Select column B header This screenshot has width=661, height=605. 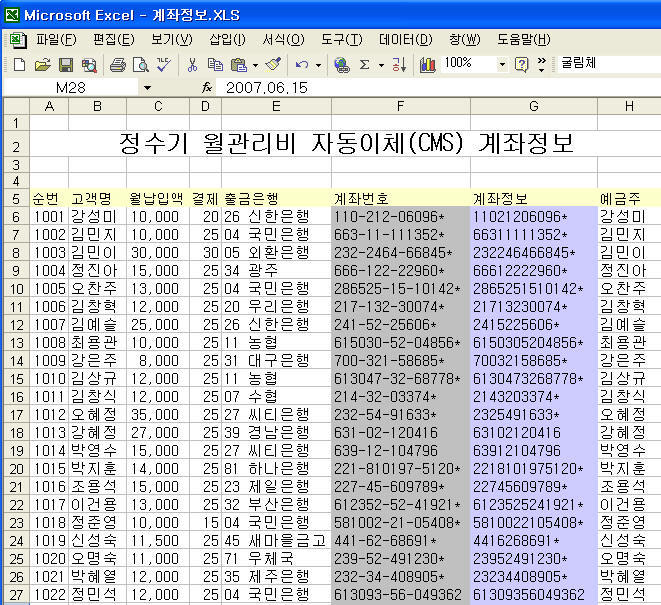pos(97,106)
